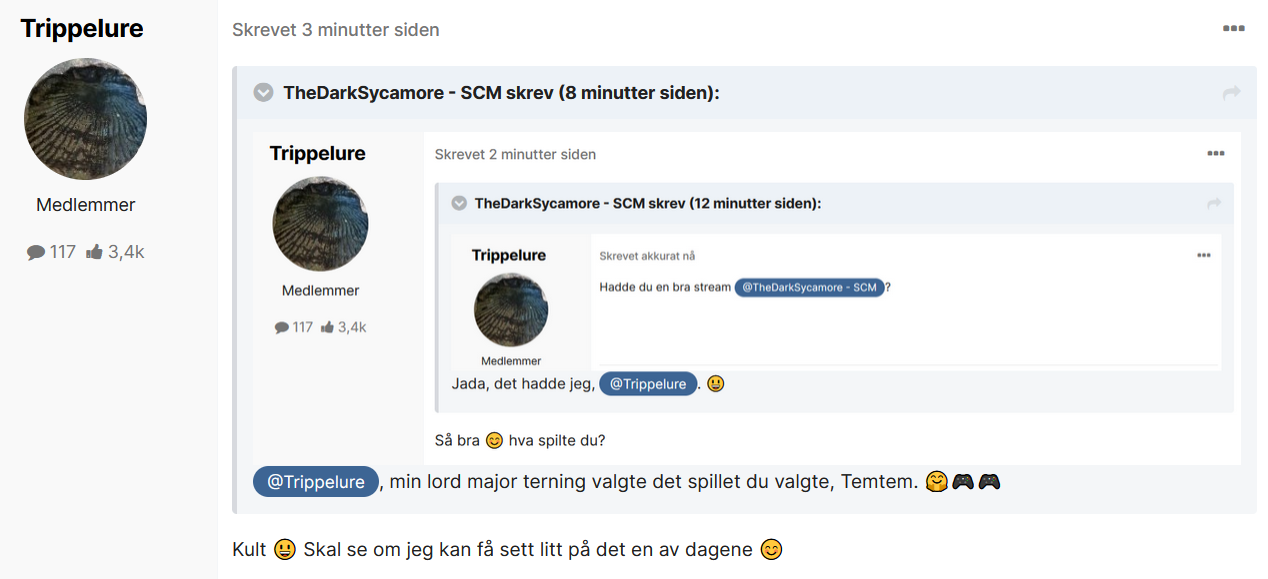The width and height of the screenshot is (1268, 579).
Task: Collapse the nested quote (12 minutter siden)
Action: [x=459, y=203]
